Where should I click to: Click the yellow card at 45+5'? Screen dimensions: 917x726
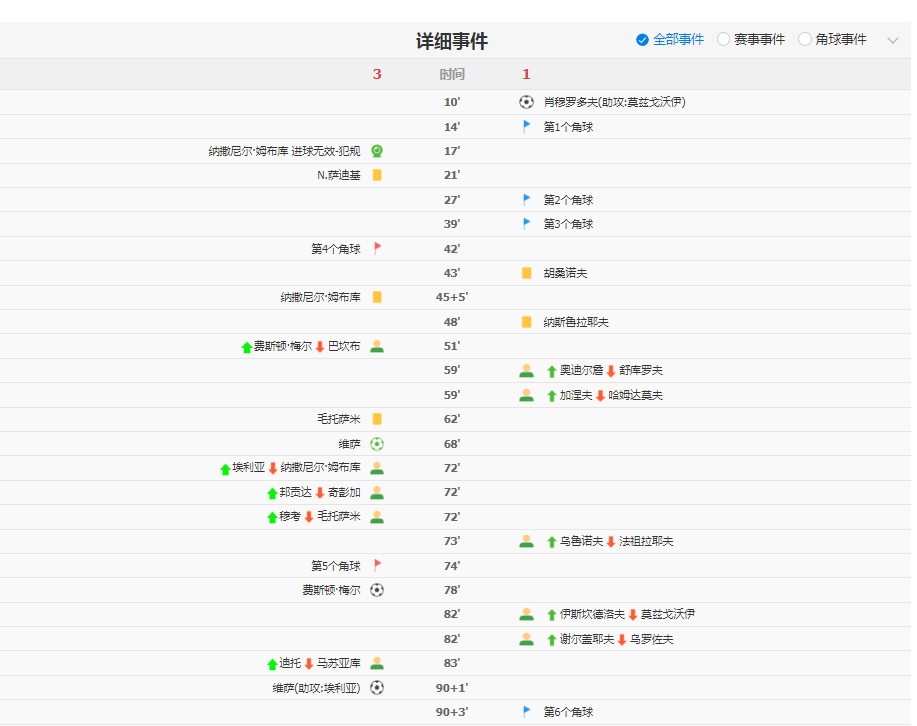377,297
